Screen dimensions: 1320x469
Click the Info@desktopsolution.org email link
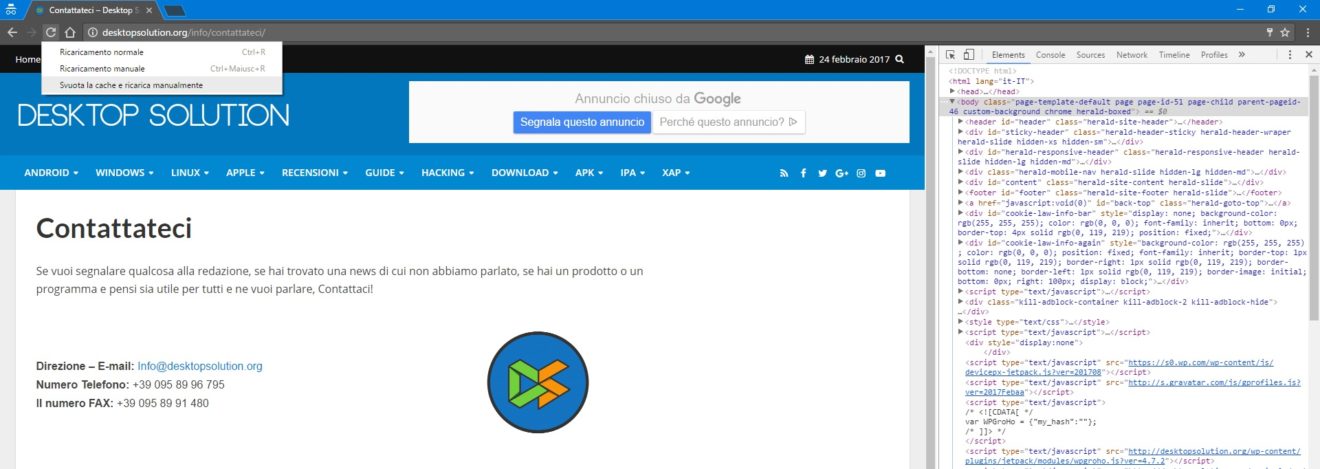[200, 366]
